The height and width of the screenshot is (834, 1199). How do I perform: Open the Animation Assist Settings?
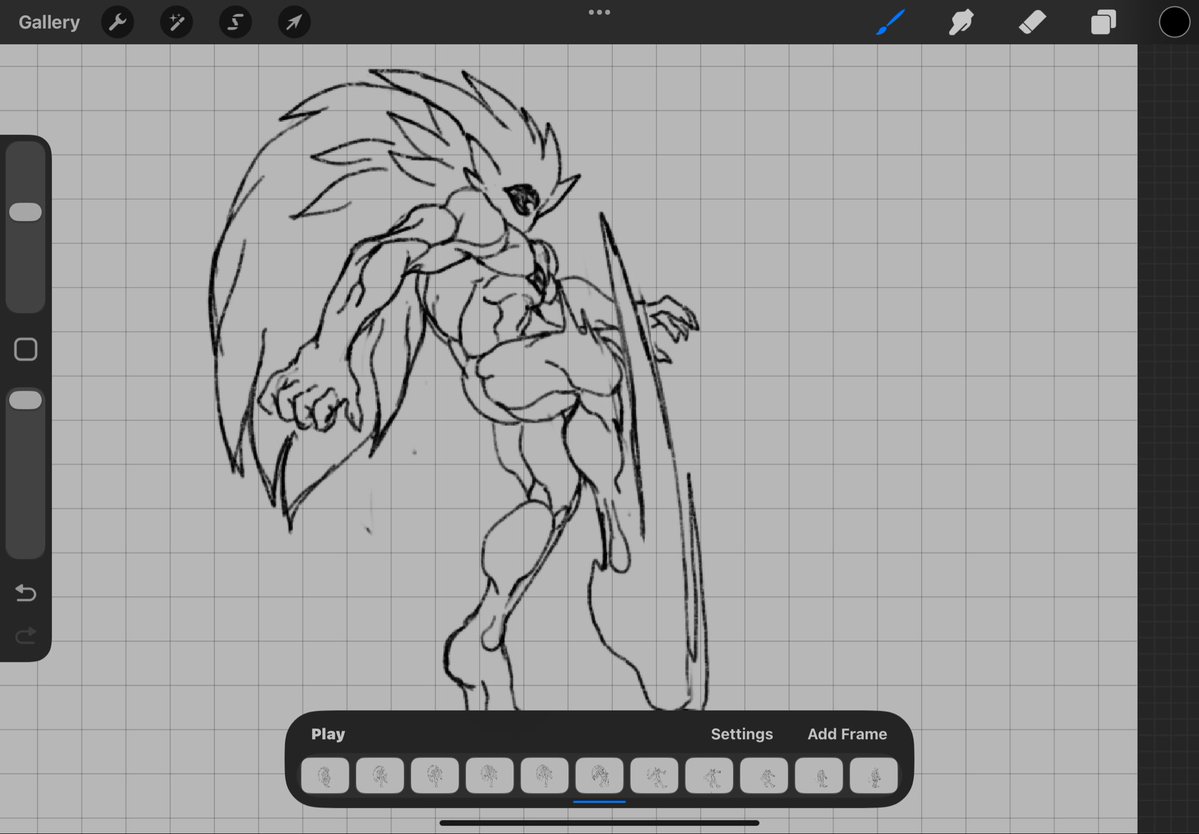pyautogui.click(x=741, y=733)
